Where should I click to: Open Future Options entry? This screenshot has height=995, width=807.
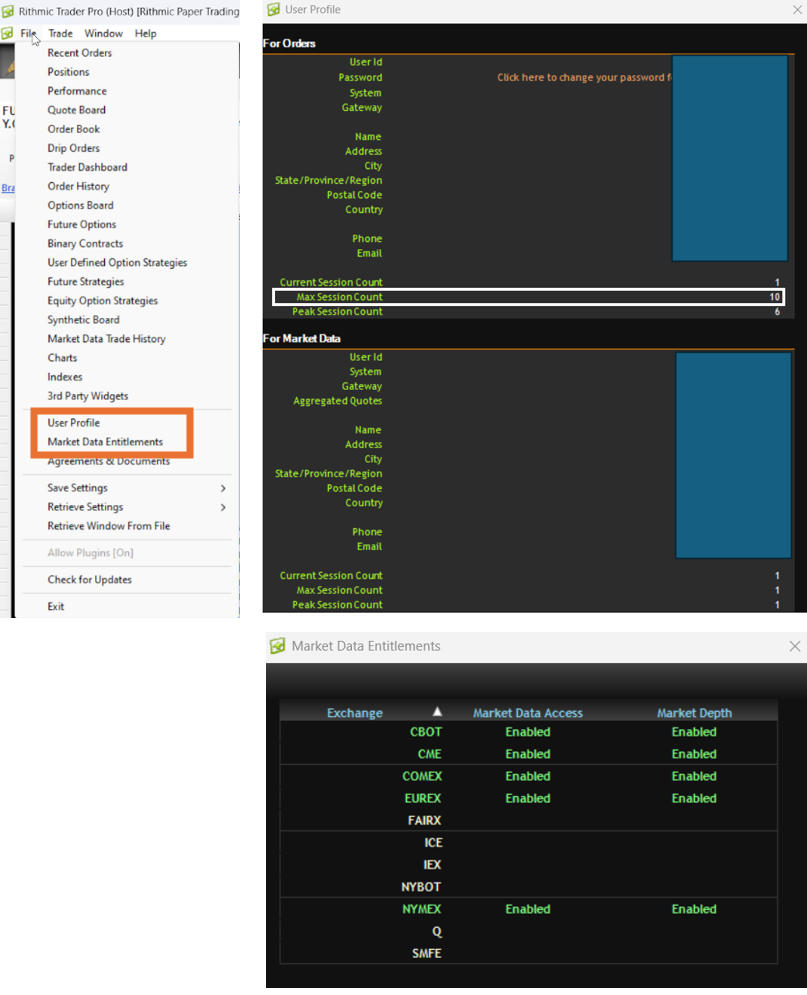tap(82, 224)
